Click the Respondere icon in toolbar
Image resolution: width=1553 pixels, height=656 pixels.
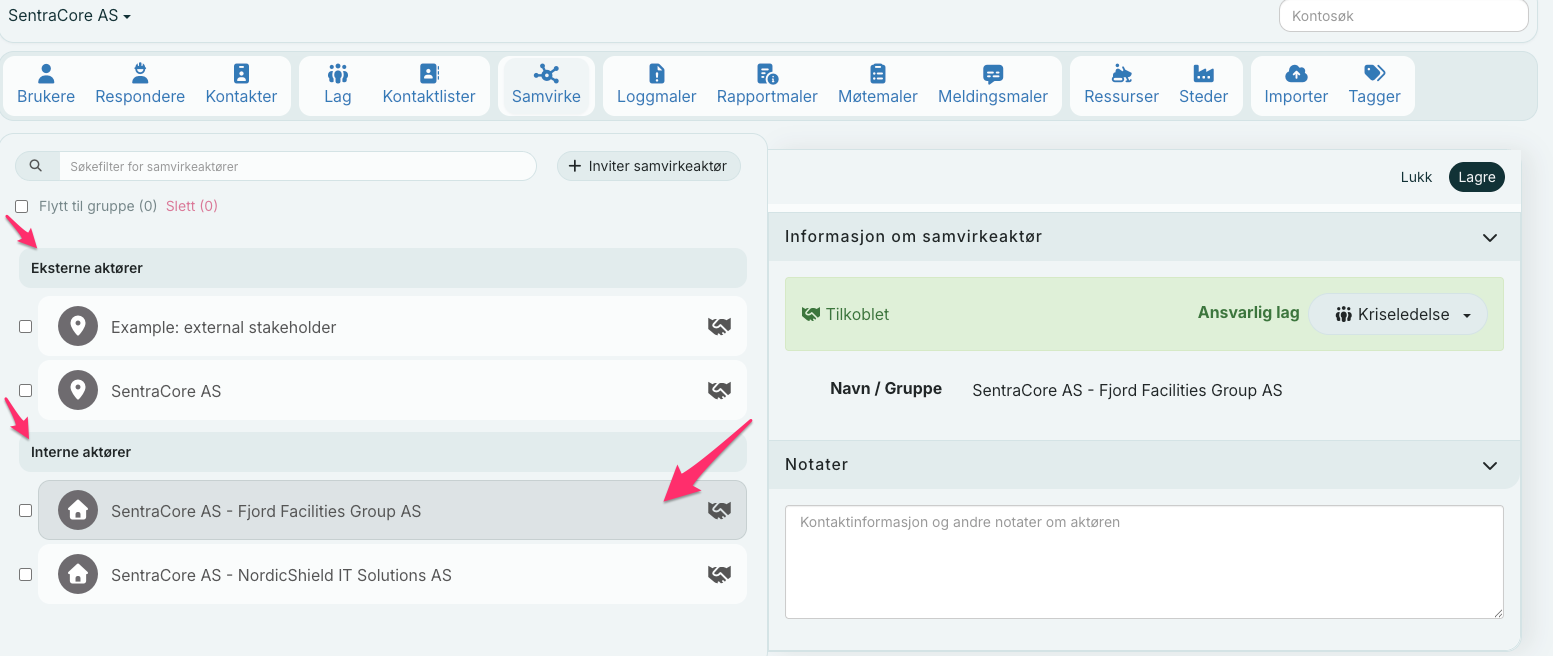pyautogui.click(x=140, y=74)
